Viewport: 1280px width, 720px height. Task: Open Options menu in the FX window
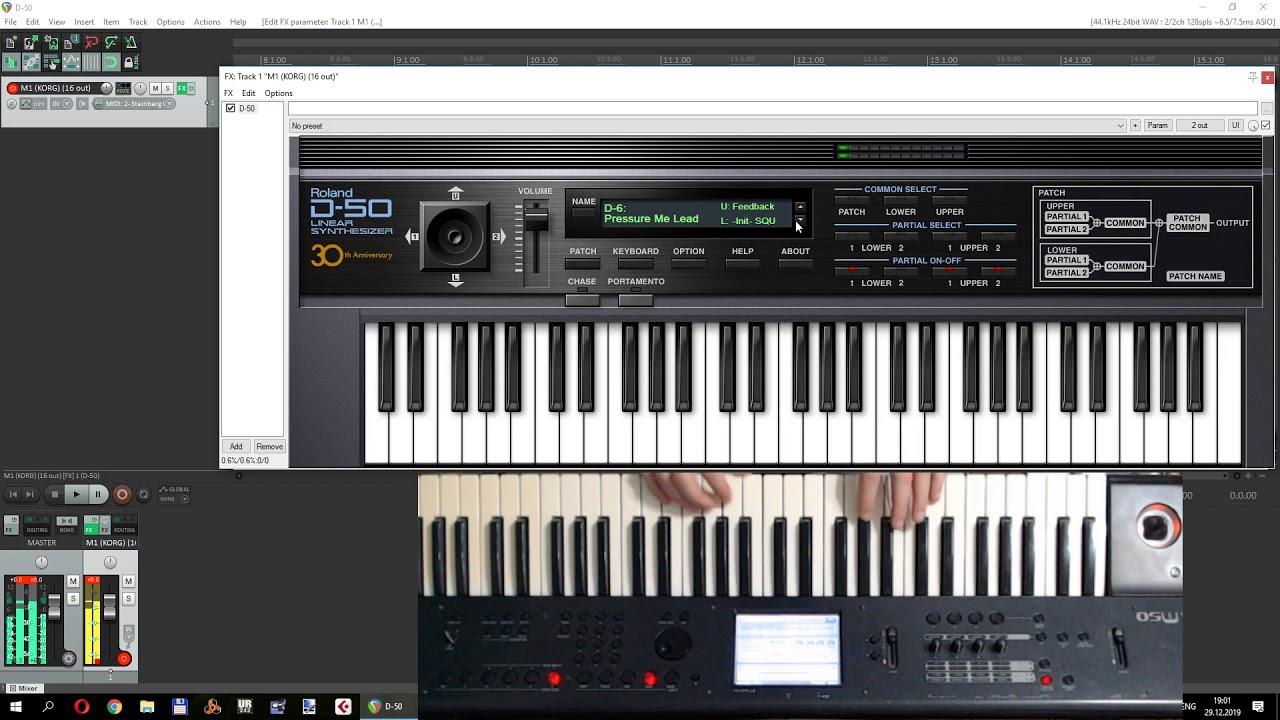pos(278,93)
